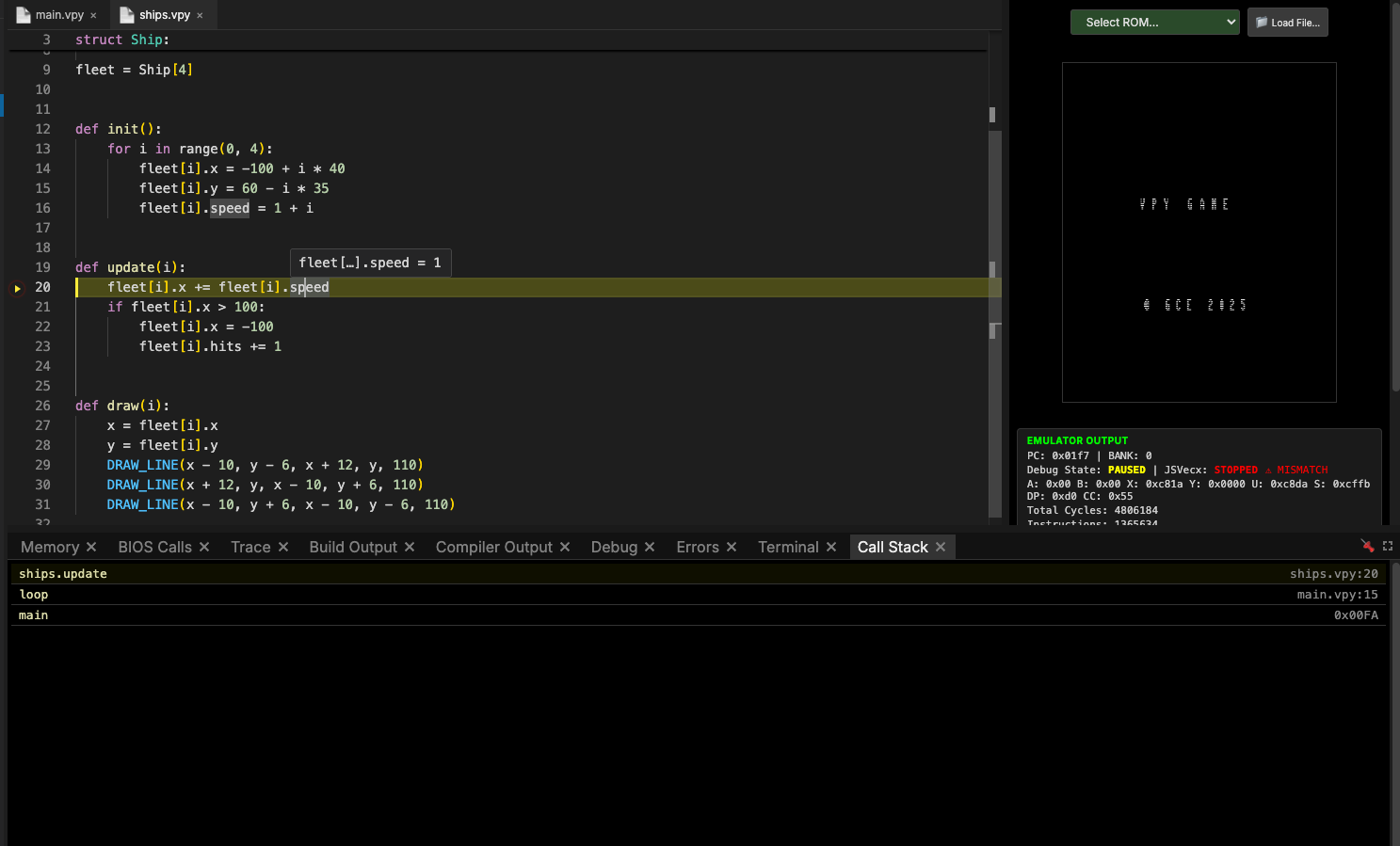The width and height of the screenshot is (1400, 846).
Task: Close the Debug panel tab
Action: pos(650,547)
